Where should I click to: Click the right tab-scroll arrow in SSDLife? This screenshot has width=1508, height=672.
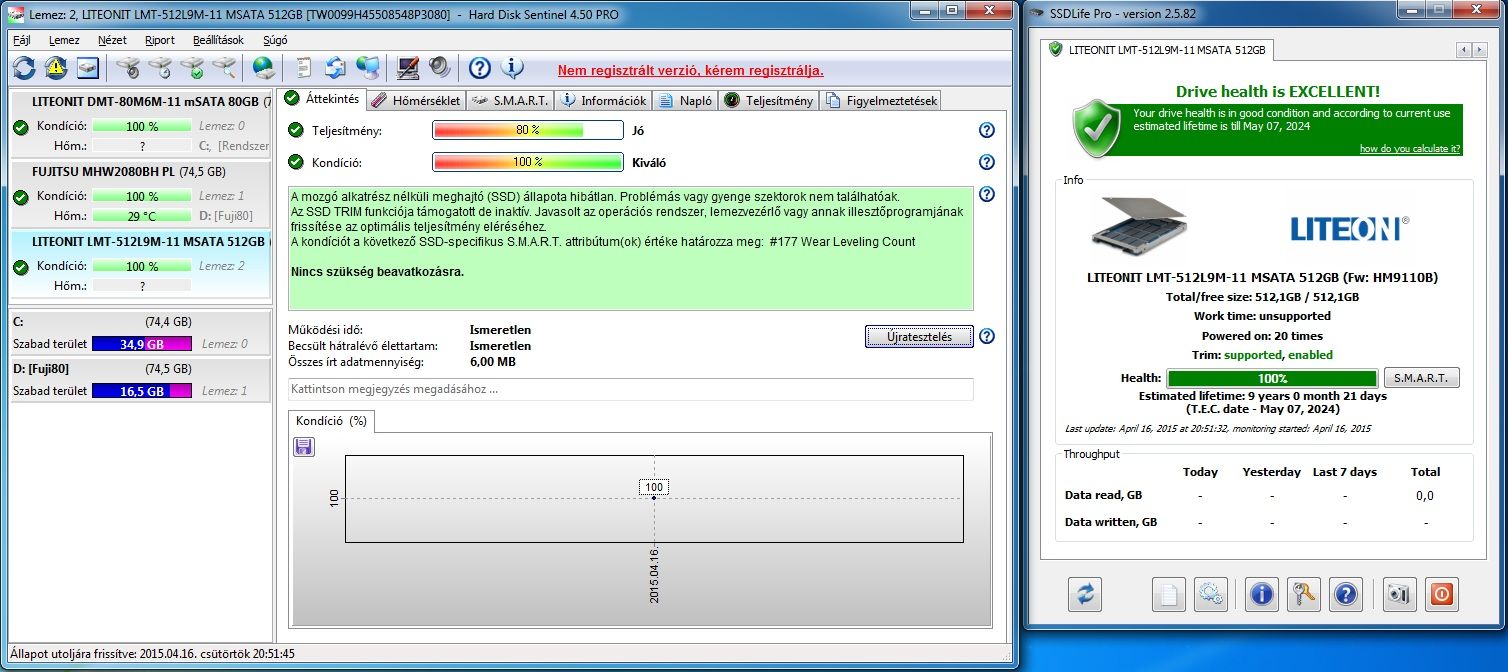pos(1478,49)
